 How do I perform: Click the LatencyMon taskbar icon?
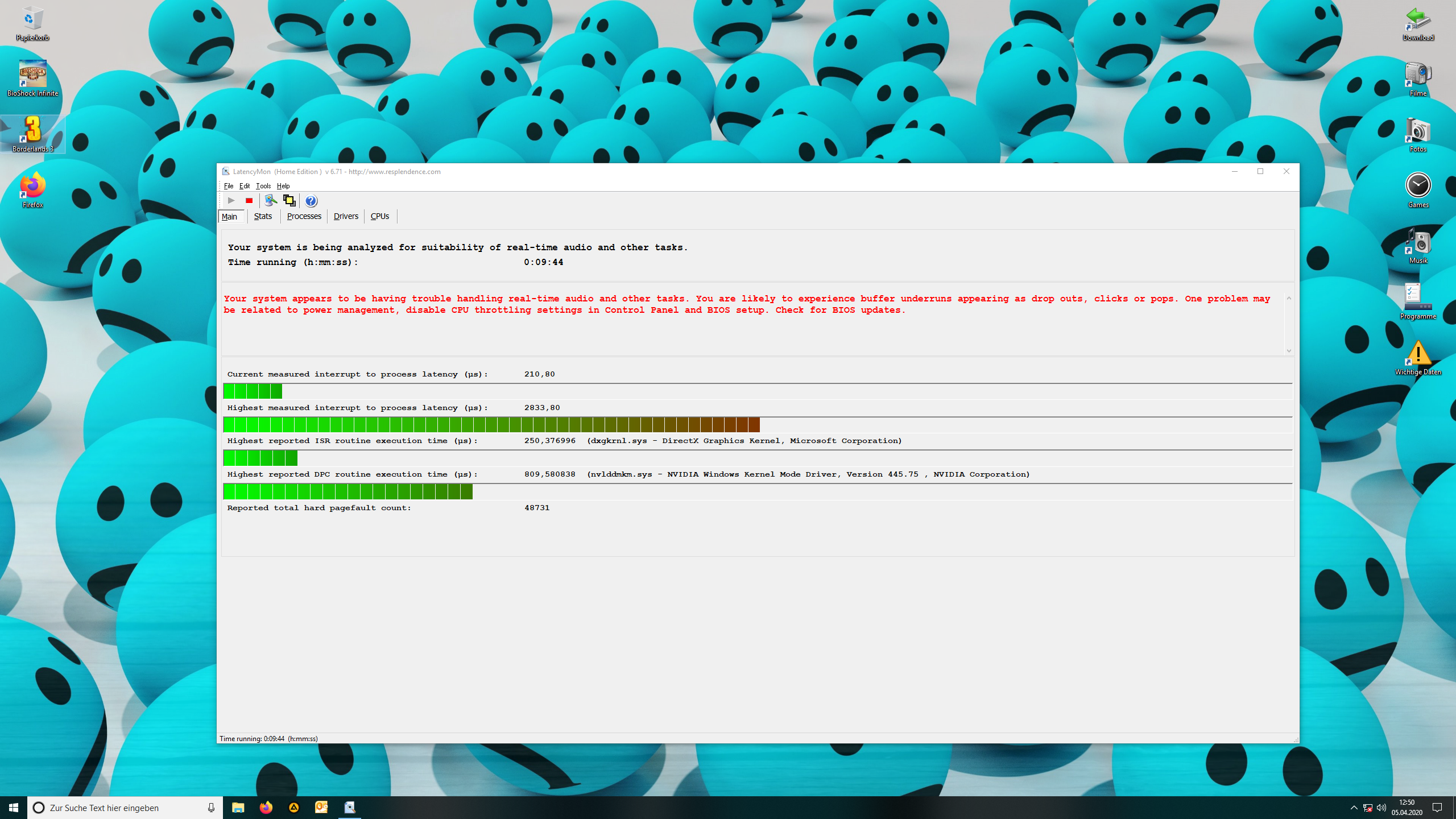349,808
